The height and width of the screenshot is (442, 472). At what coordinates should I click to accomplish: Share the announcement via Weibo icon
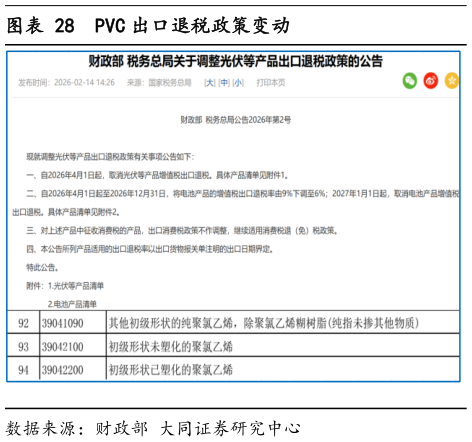(431, 81)
